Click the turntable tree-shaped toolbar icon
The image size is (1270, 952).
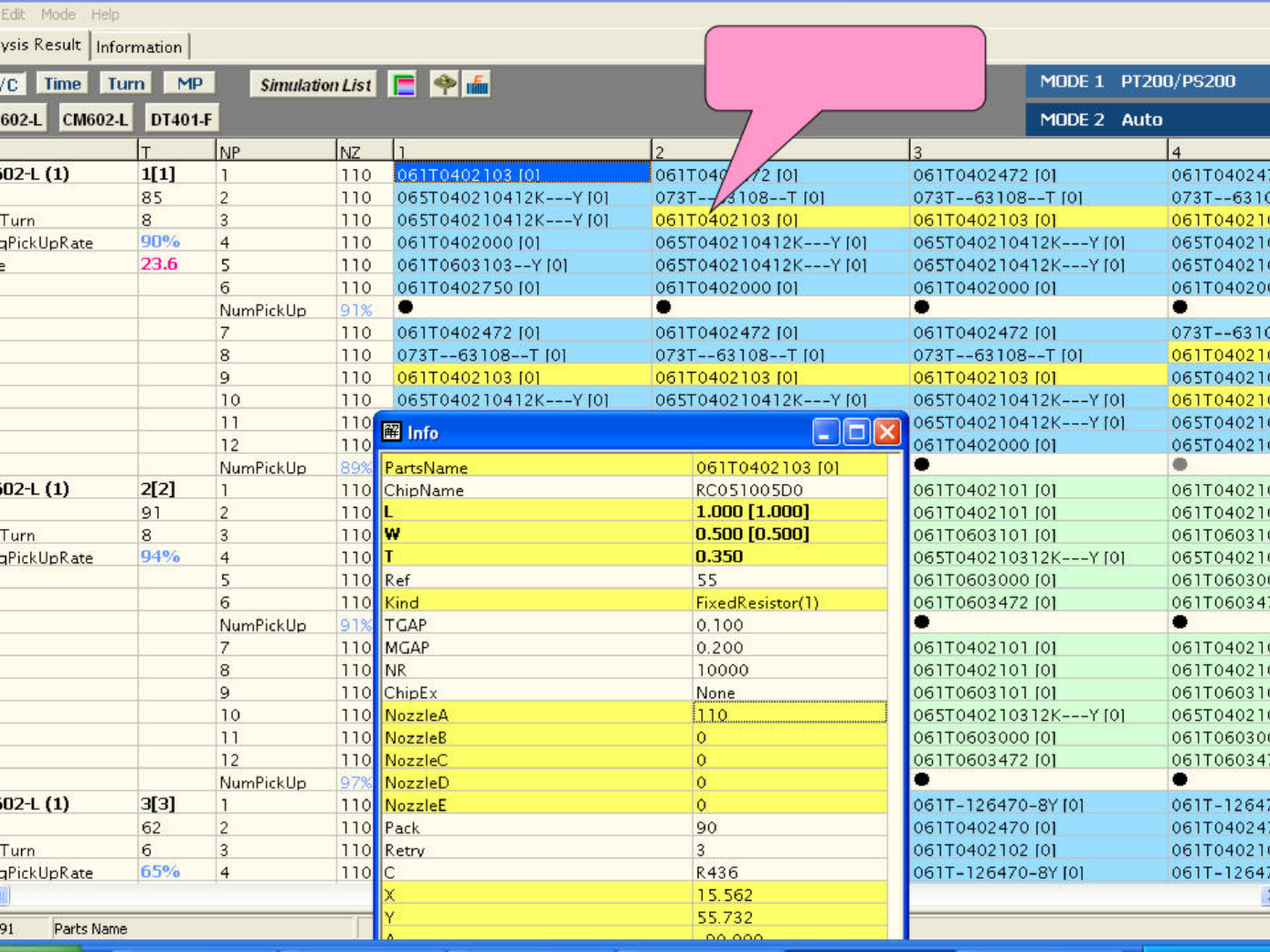tap(444, 85)
